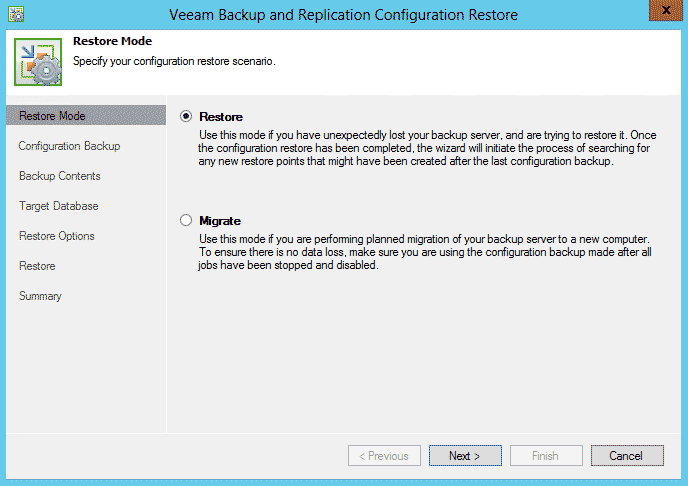
Task: Click the Cancel button
Action: click(627, 456)
